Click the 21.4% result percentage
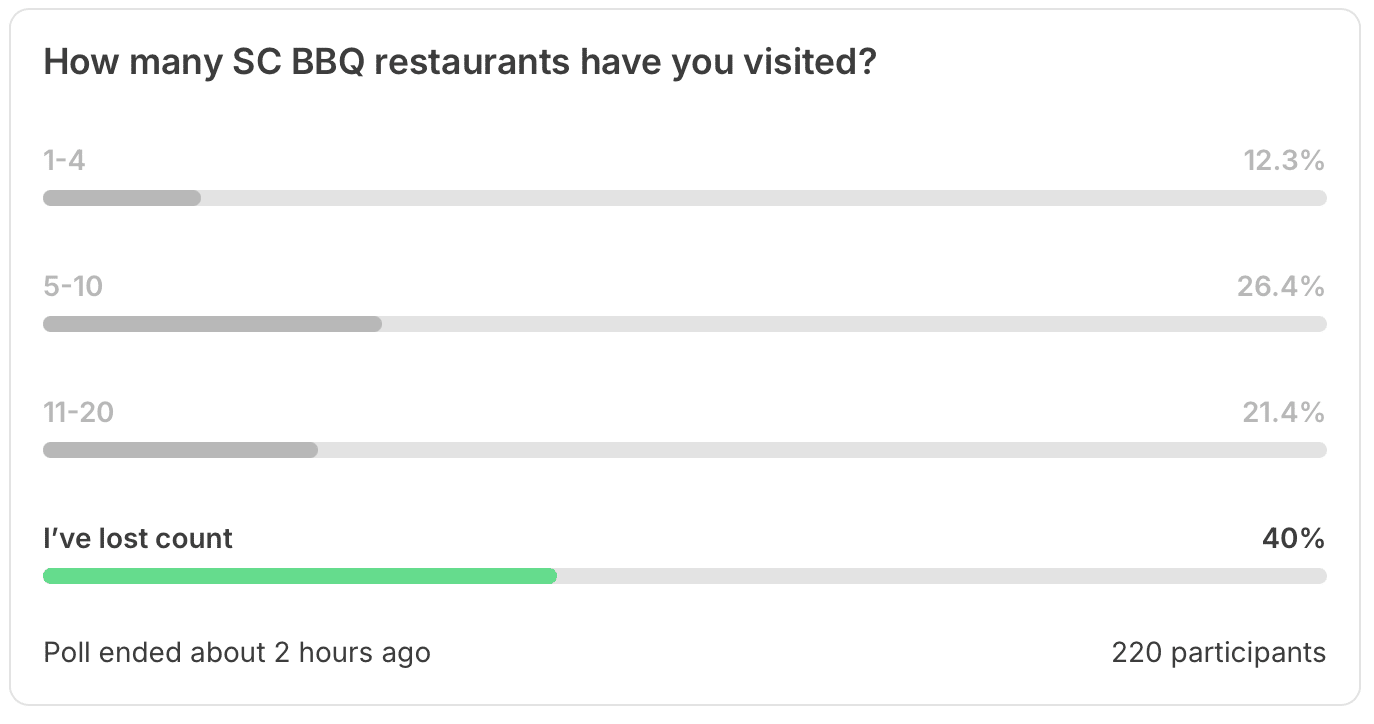The width and height of the screenshot is (1374, 724). tap(1284, 412)
